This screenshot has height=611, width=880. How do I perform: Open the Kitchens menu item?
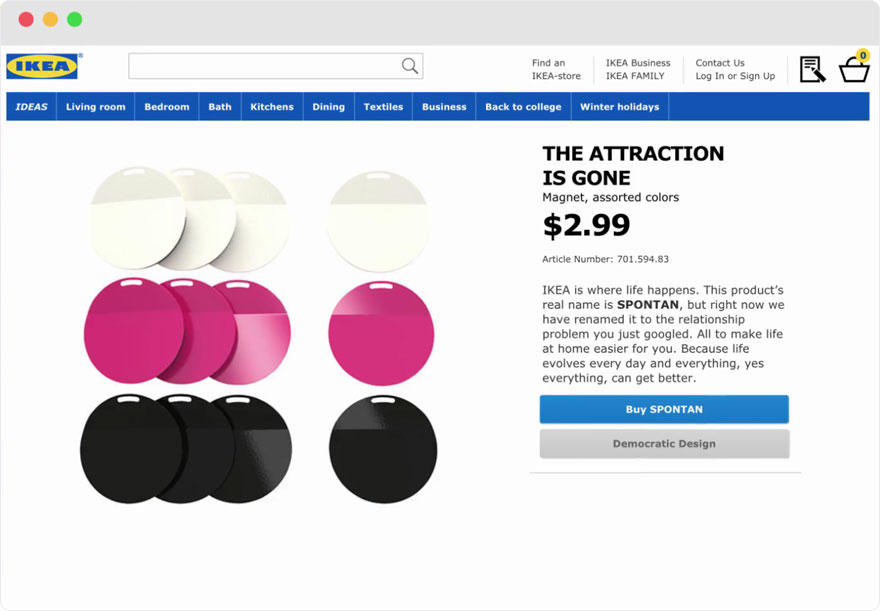[x=272, y=107]
